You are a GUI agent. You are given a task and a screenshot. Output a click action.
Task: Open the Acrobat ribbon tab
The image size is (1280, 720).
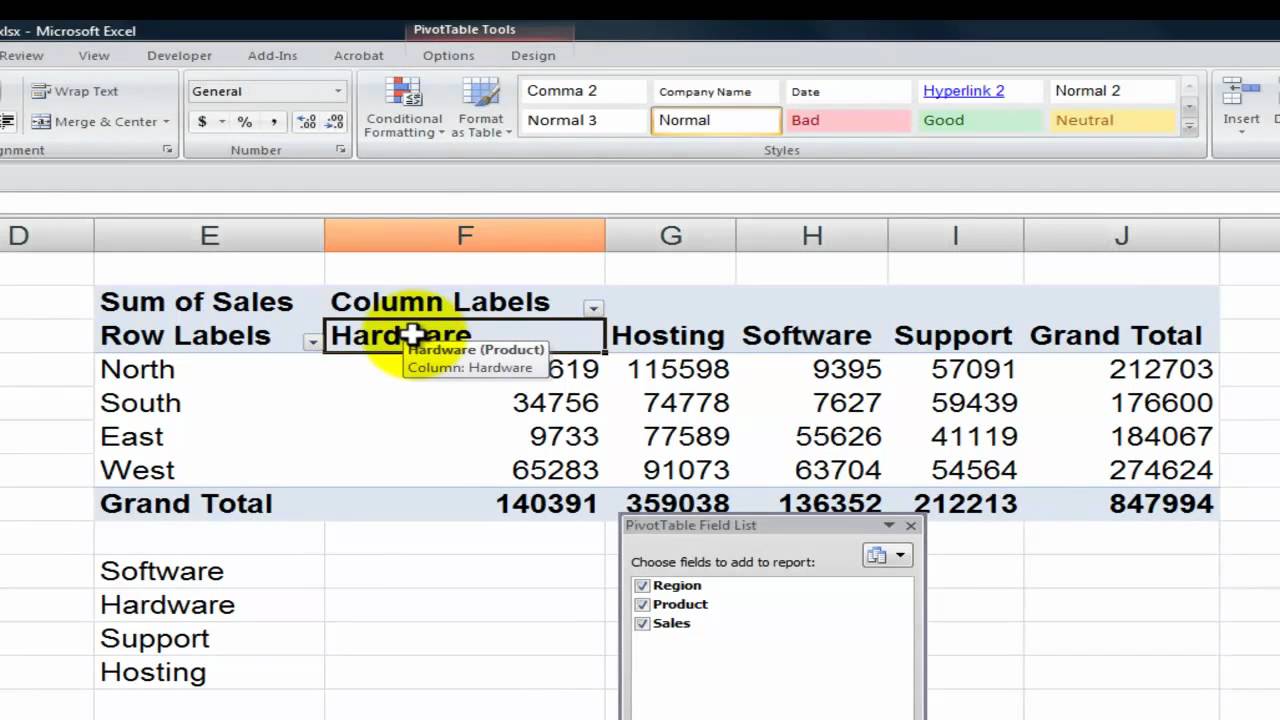[x=358, y=56]
